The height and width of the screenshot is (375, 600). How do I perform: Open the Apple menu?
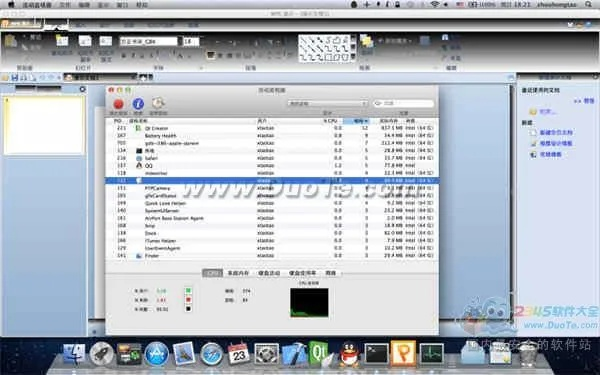click(x=11, y=5)
